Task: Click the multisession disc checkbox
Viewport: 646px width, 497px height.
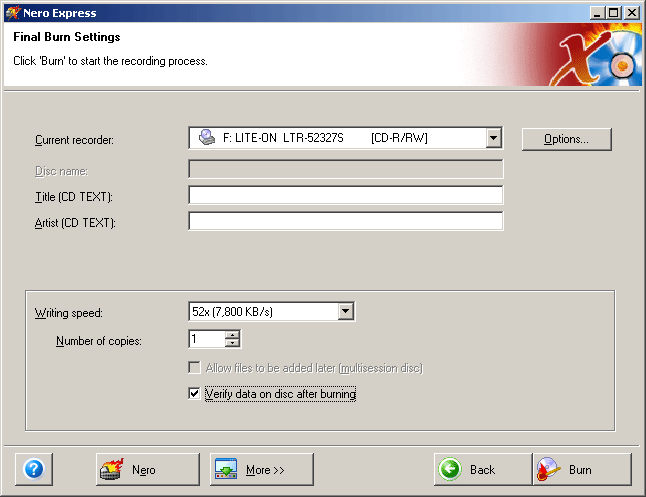Action: [195, 368]
